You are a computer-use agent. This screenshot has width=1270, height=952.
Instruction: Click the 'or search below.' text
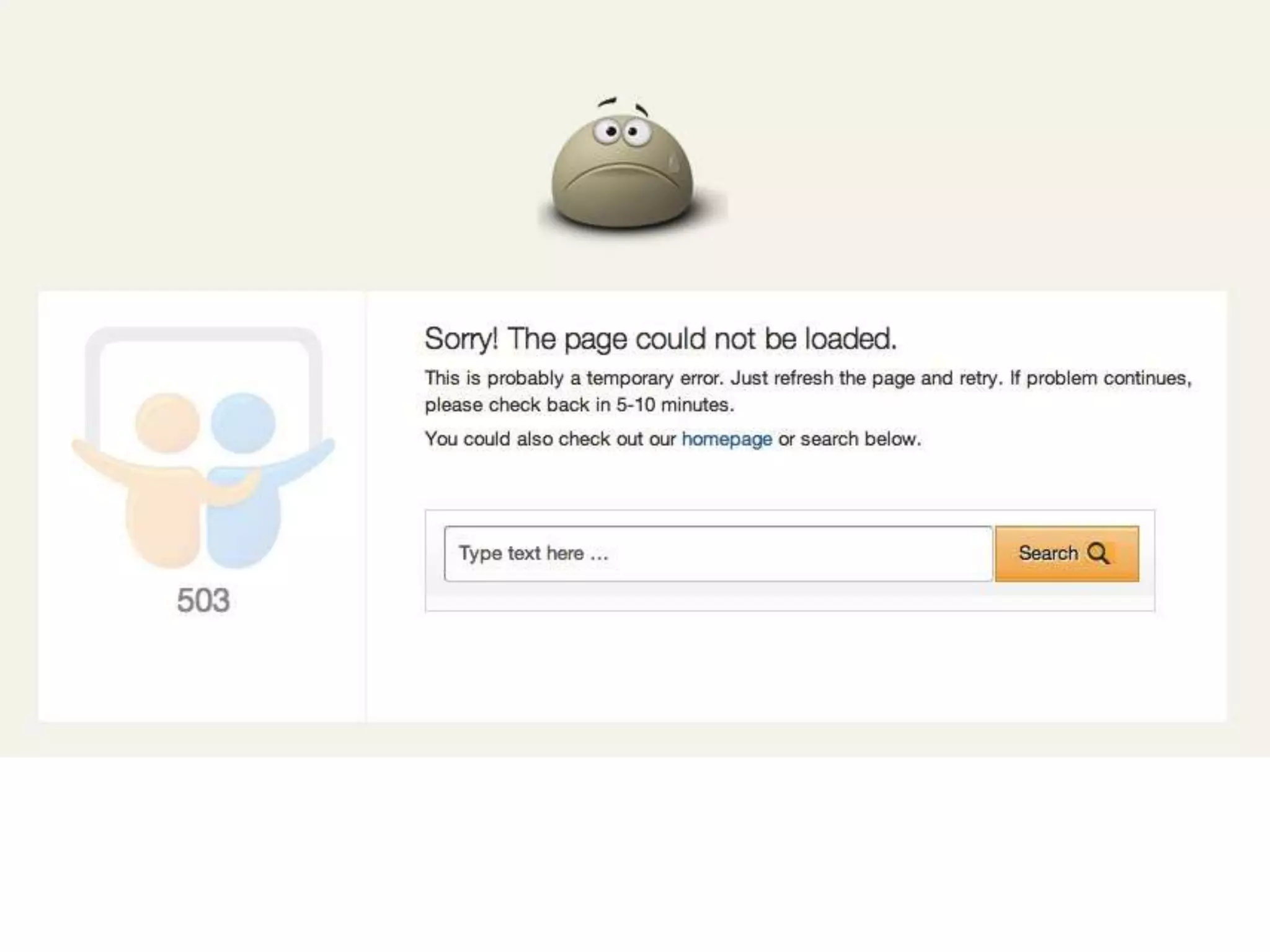pos(850,439)
